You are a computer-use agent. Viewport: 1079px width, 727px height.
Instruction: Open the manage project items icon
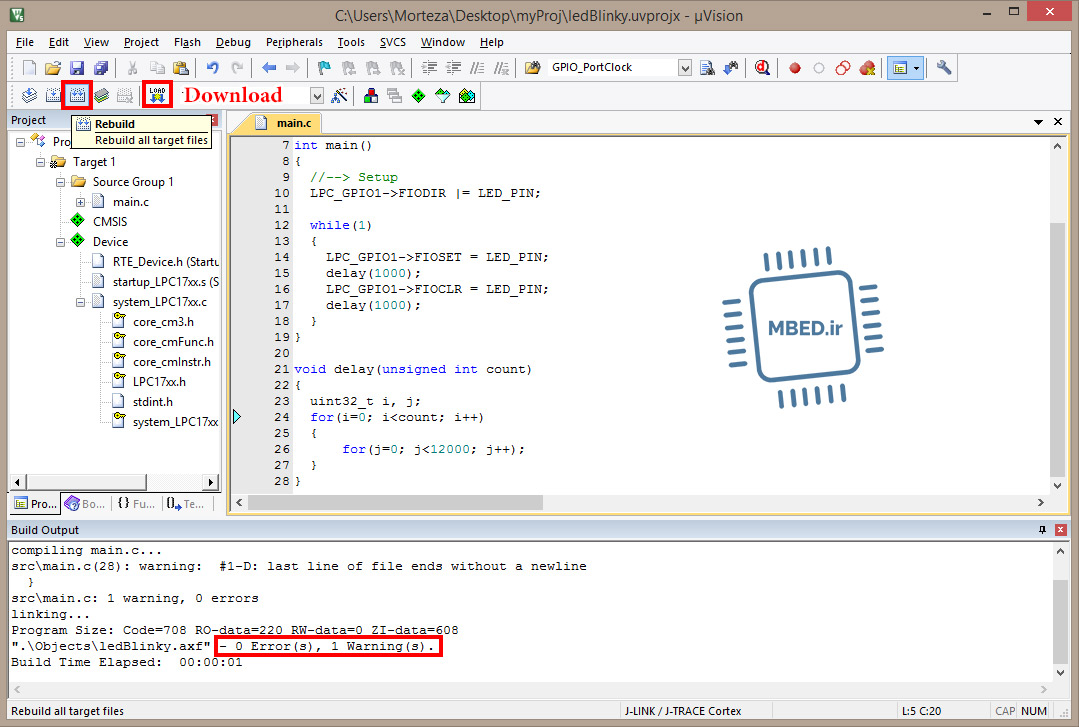tap(370, 95)
